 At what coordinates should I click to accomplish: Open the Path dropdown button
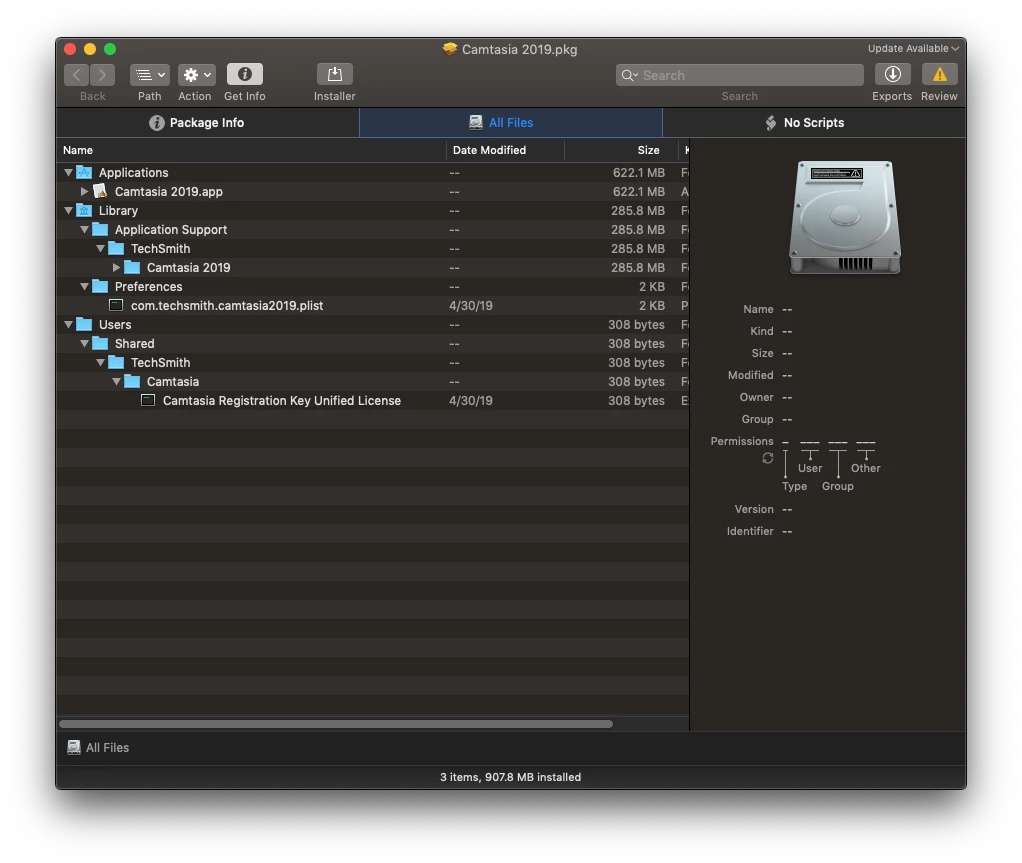click(149, 75)
